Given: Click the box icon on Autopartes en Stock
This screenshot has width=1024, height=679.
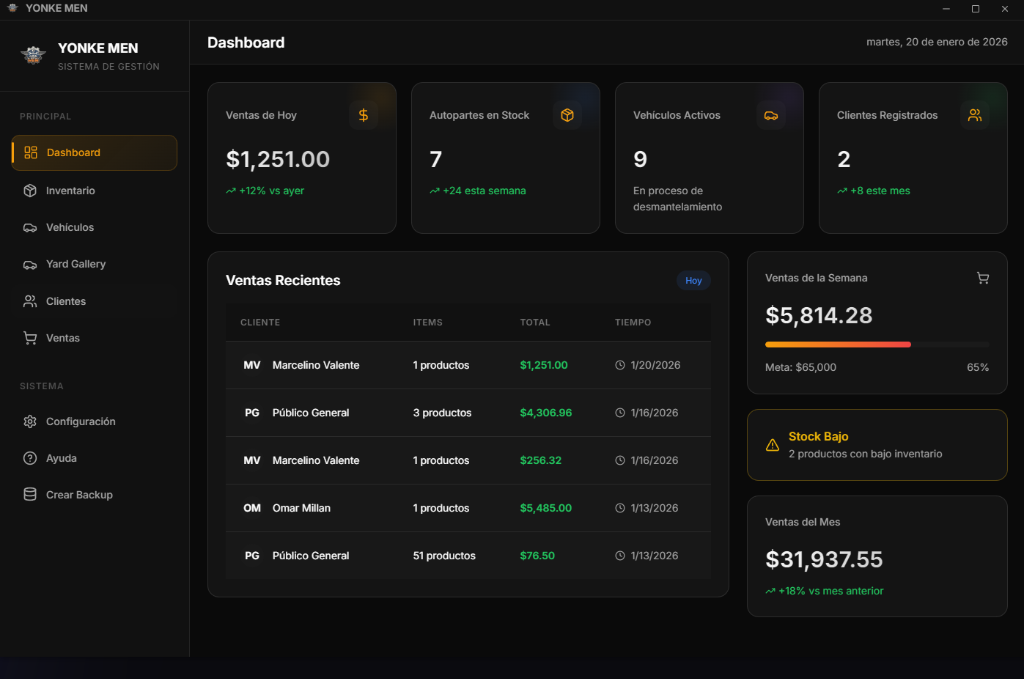Looking at the screenshot, I should coord(567,115).
